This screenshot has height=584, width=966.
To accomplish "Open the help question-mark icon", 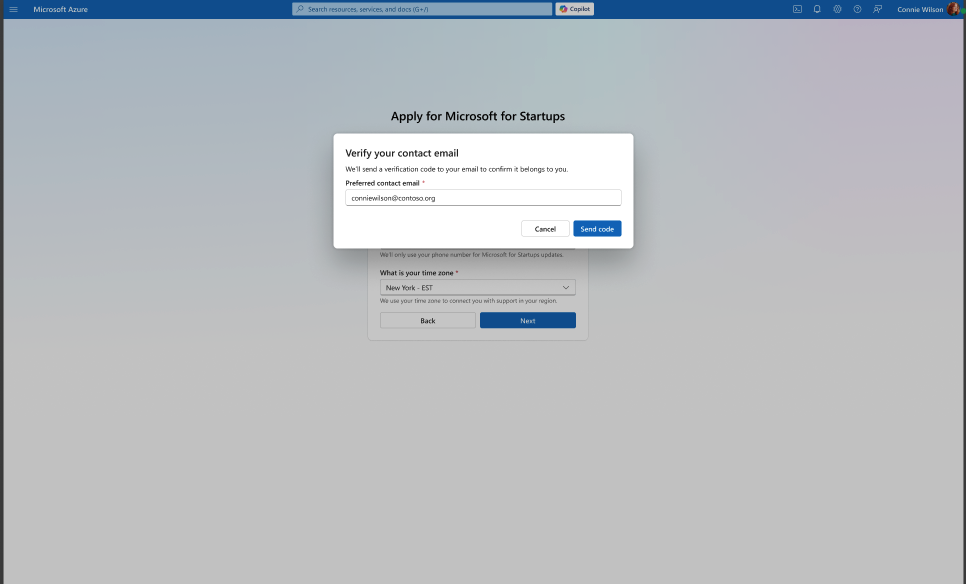I will (857, 9).
